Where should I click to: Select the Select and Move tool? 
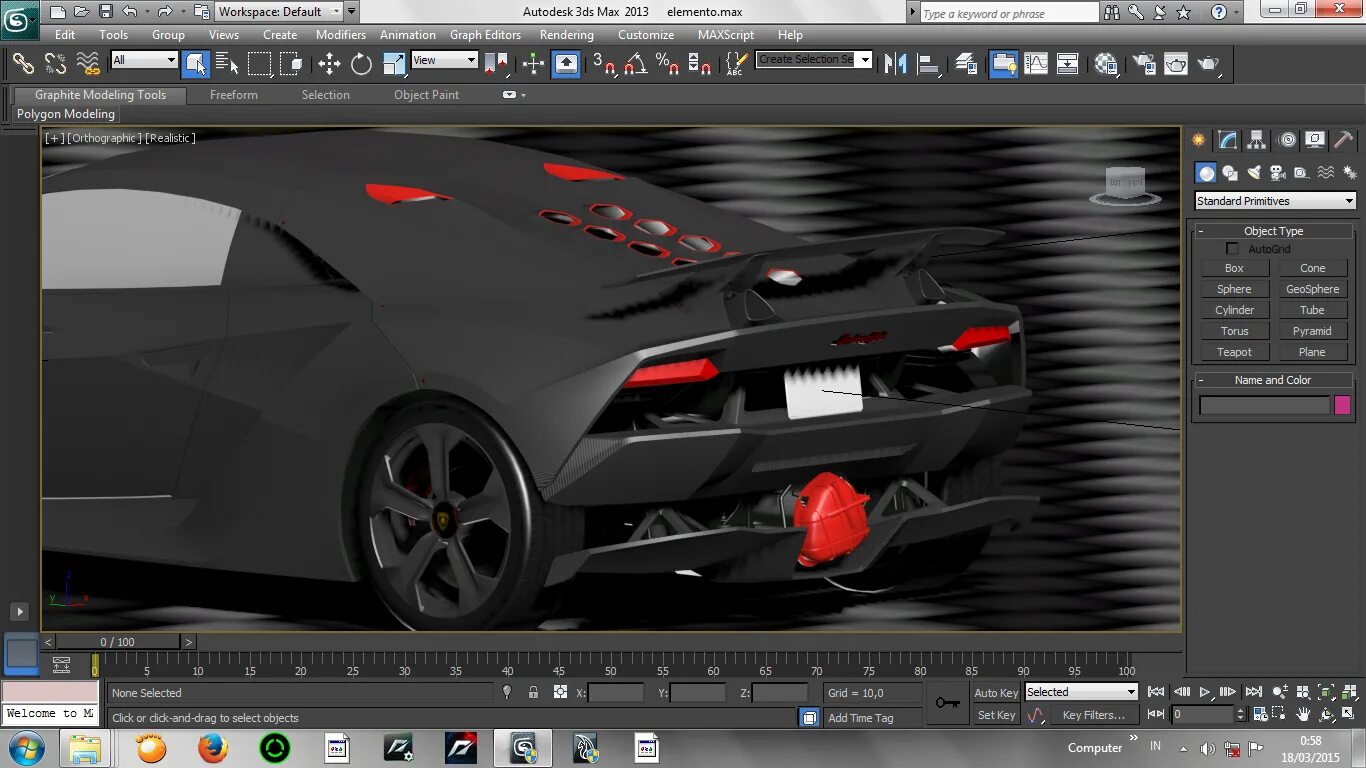(329, 64)
